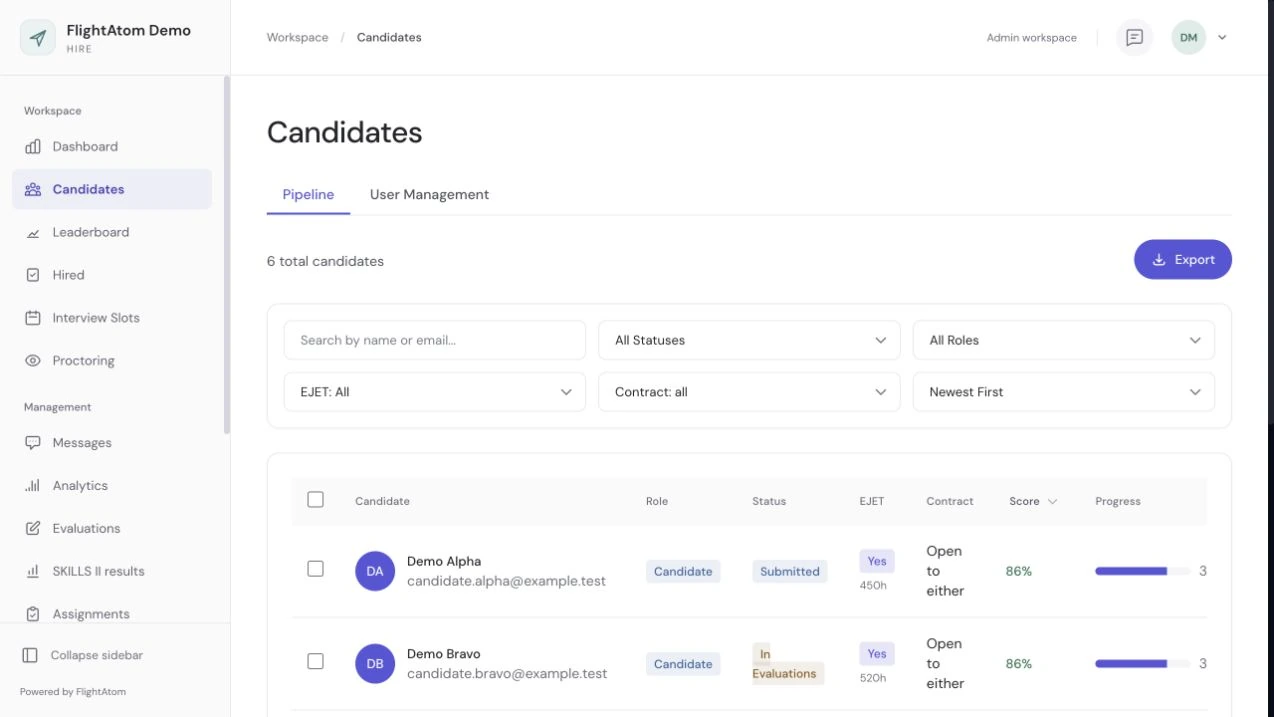Open SKILLS II results in the sidebar

(112, 571)
